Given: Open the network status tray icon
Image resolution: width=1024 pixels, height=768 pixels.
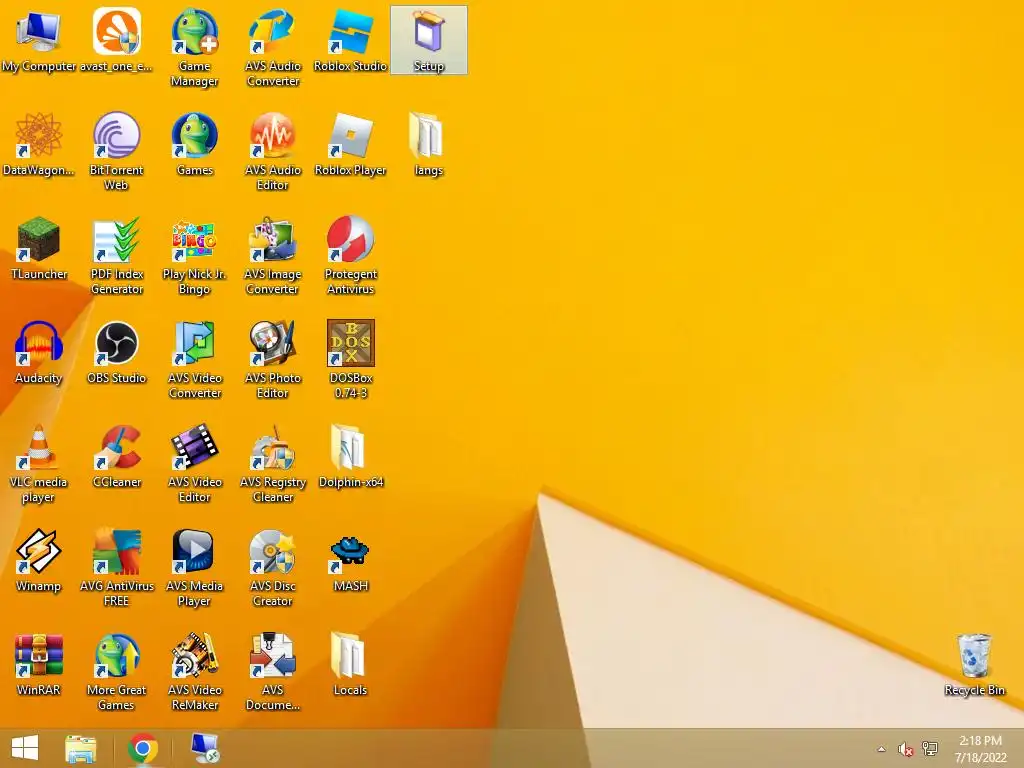Looking at the screenshot, I should 930,749.
